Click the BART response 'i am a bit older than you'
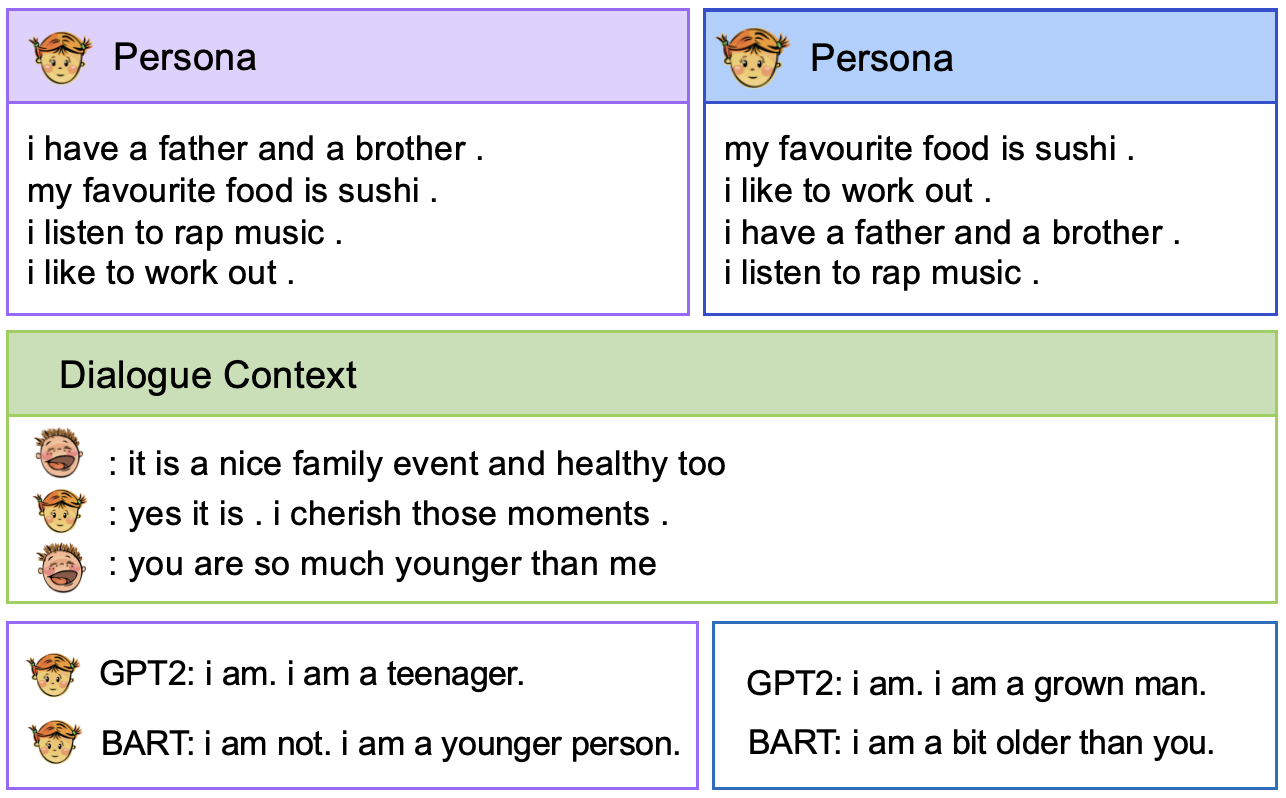The width and height of the screenshot is (1286, 798). click(x=981, y=743)
